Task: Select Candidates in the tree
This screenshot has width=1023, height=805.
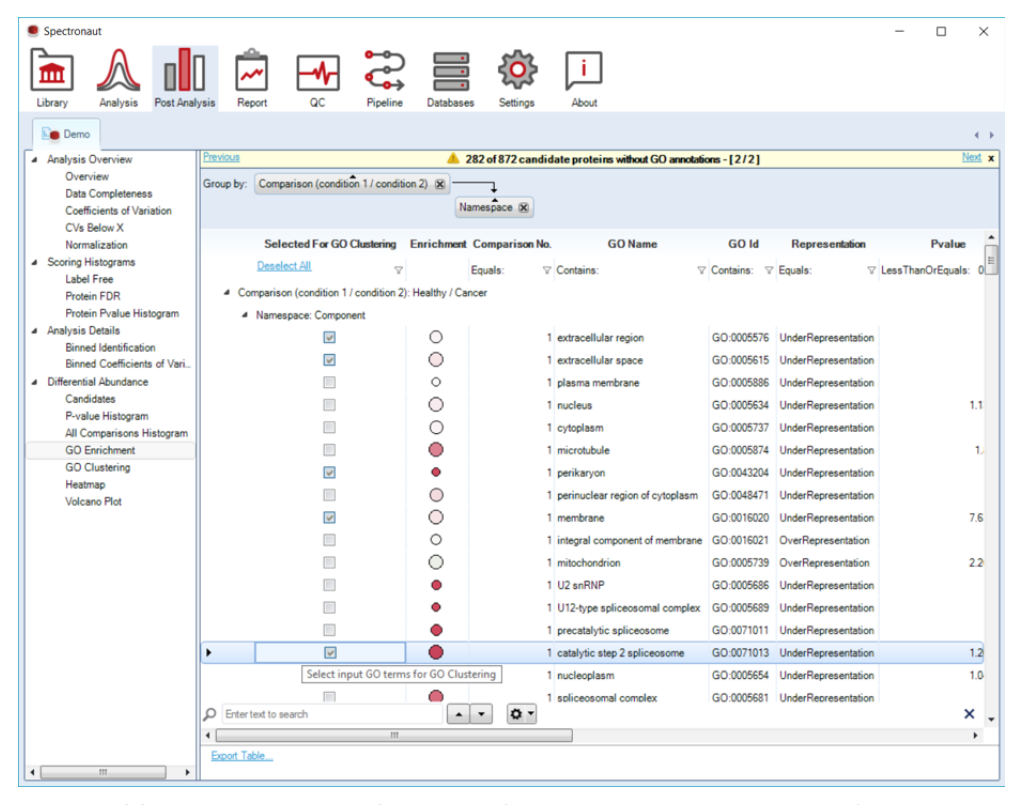Action: pyautogui.click(x=90, y=399)
